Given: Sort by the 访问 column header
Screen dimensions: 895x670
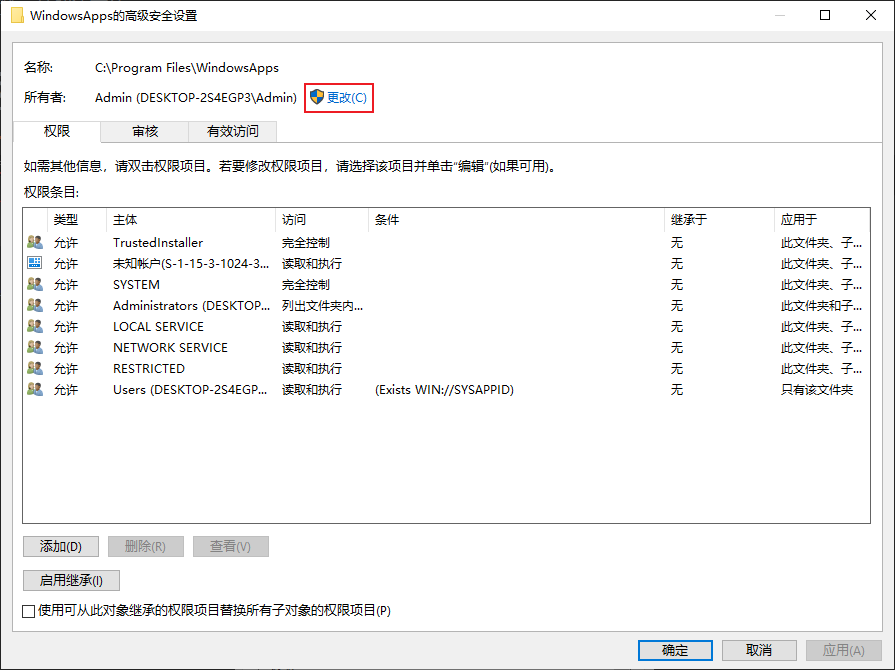Looking at the screenshot, I should [x=322, y=220].
